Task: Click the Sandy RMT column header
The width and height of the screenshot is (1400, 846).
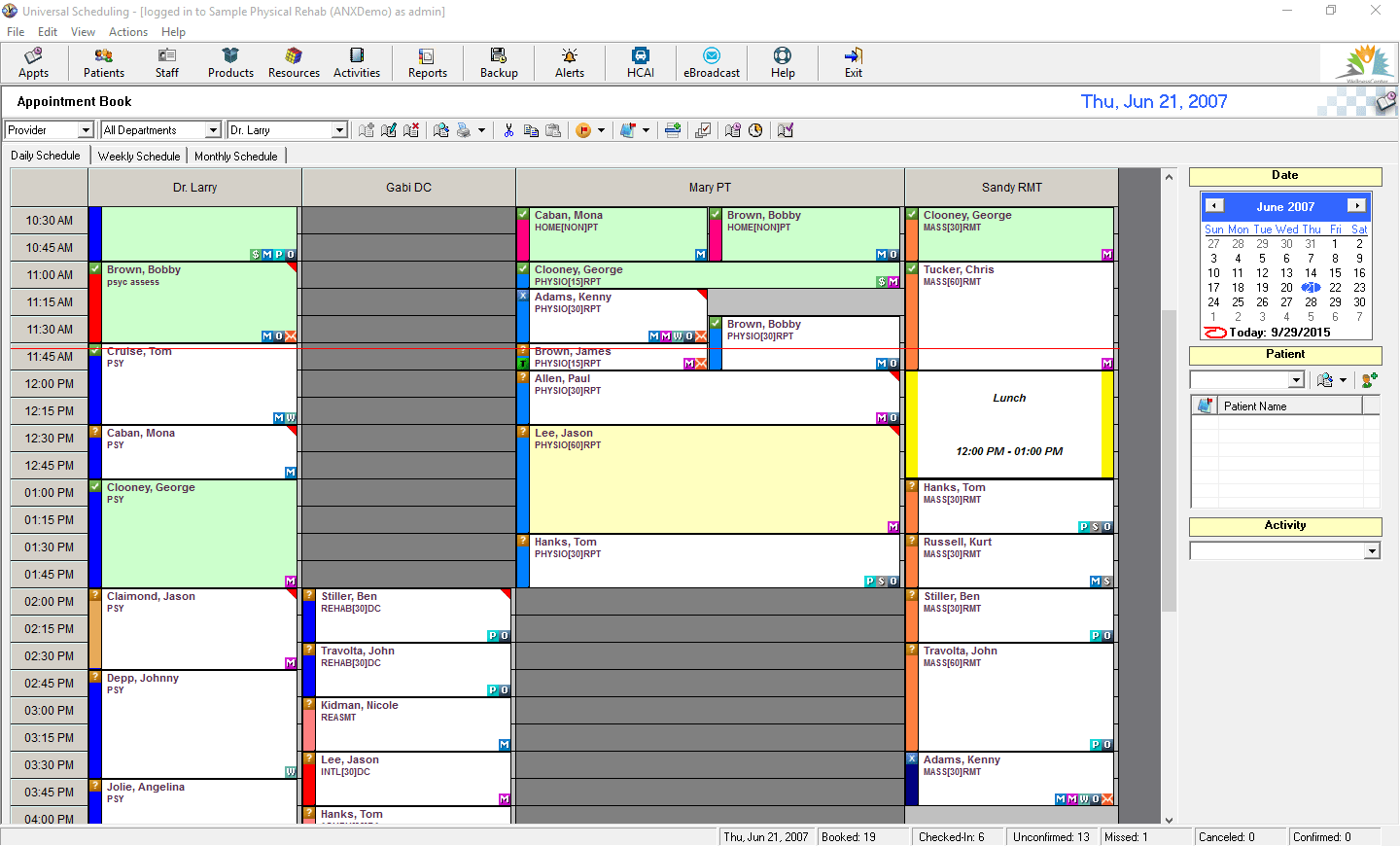Action: (x=1011, y=188)
